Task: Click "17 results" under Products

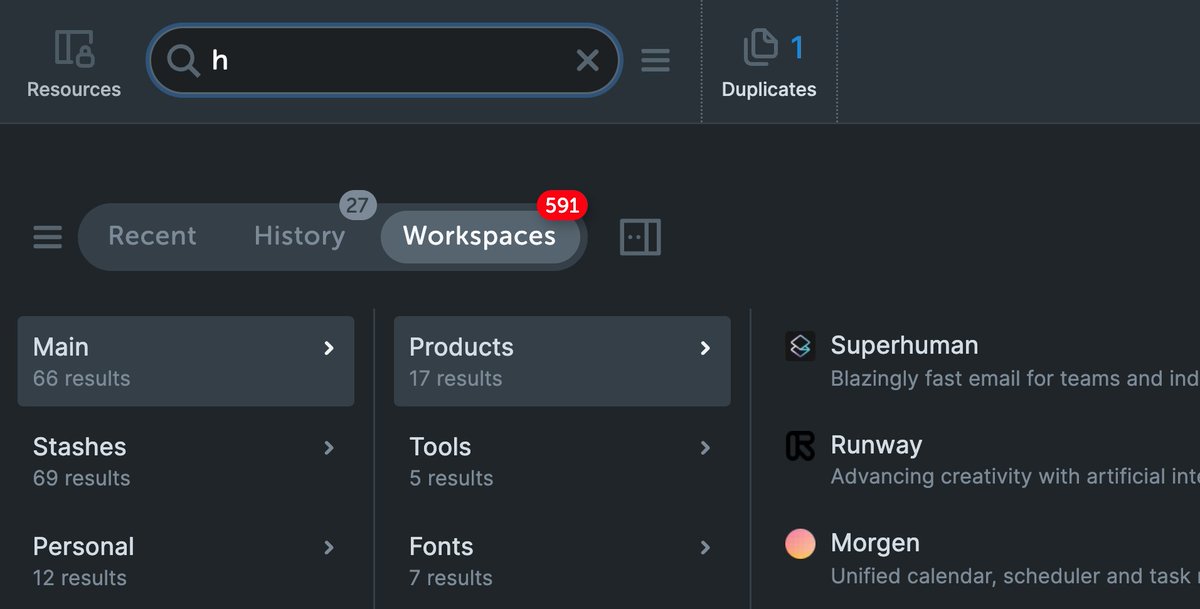Action: click(456, 378)
